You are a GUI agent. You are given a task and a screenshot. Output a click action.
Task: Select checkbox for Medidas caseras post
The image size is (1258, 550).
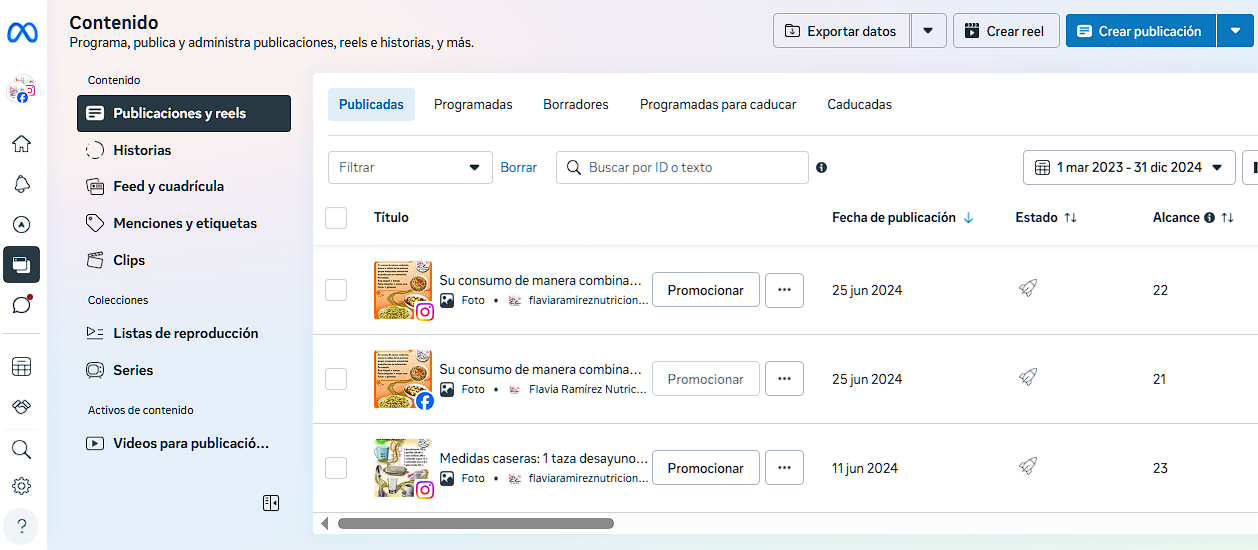(x=336, y=468)
